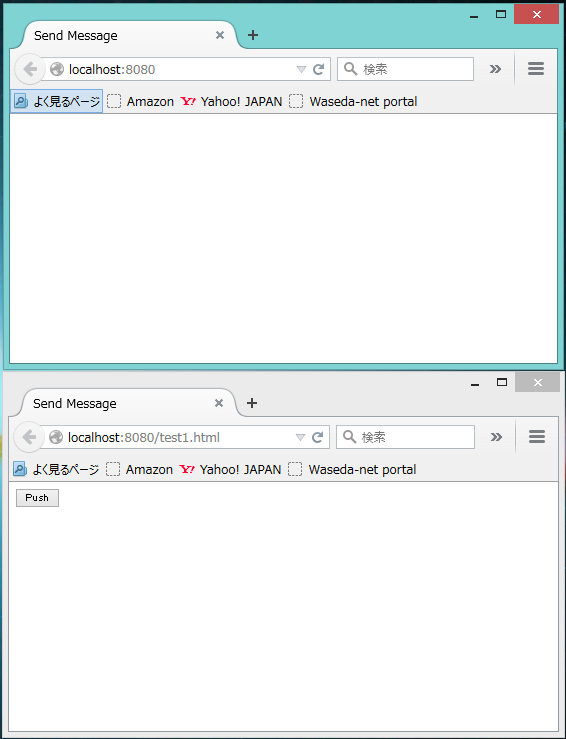Close the Send Message tab in bottom window
566x739 pixels.
coord(219,403)
